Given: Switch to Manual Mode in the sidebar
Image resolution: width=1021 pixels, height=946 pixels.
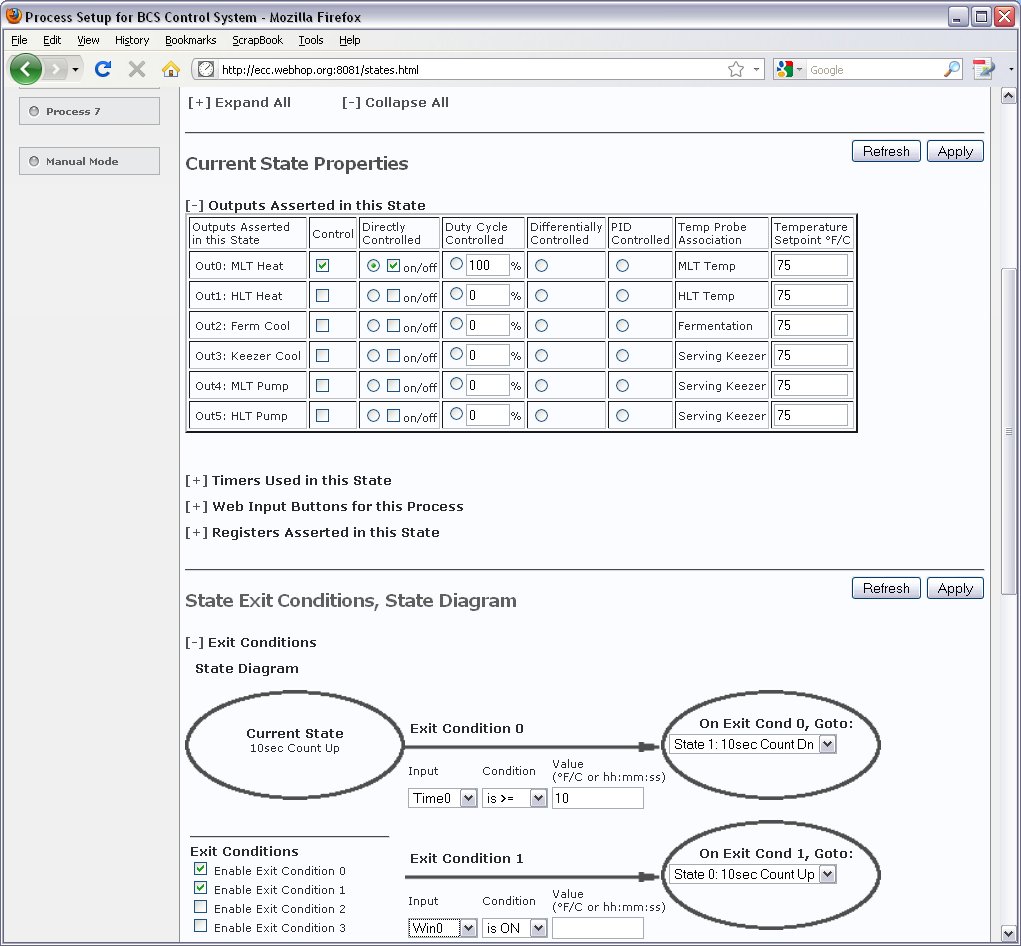Looking at the screenshot, I should [89, 161].
